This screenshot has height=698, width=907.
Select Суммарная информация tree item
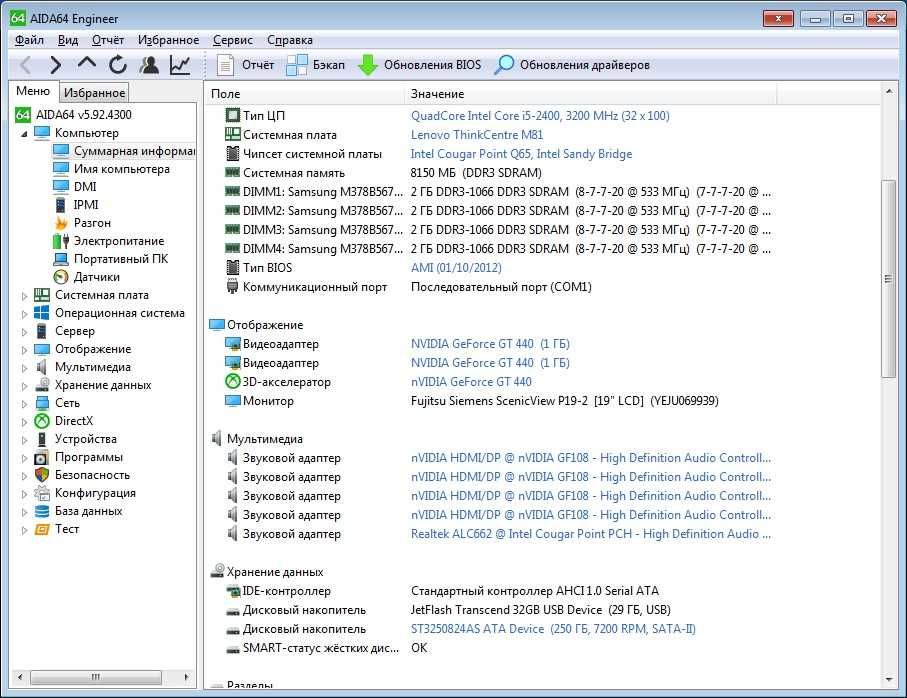124,151
